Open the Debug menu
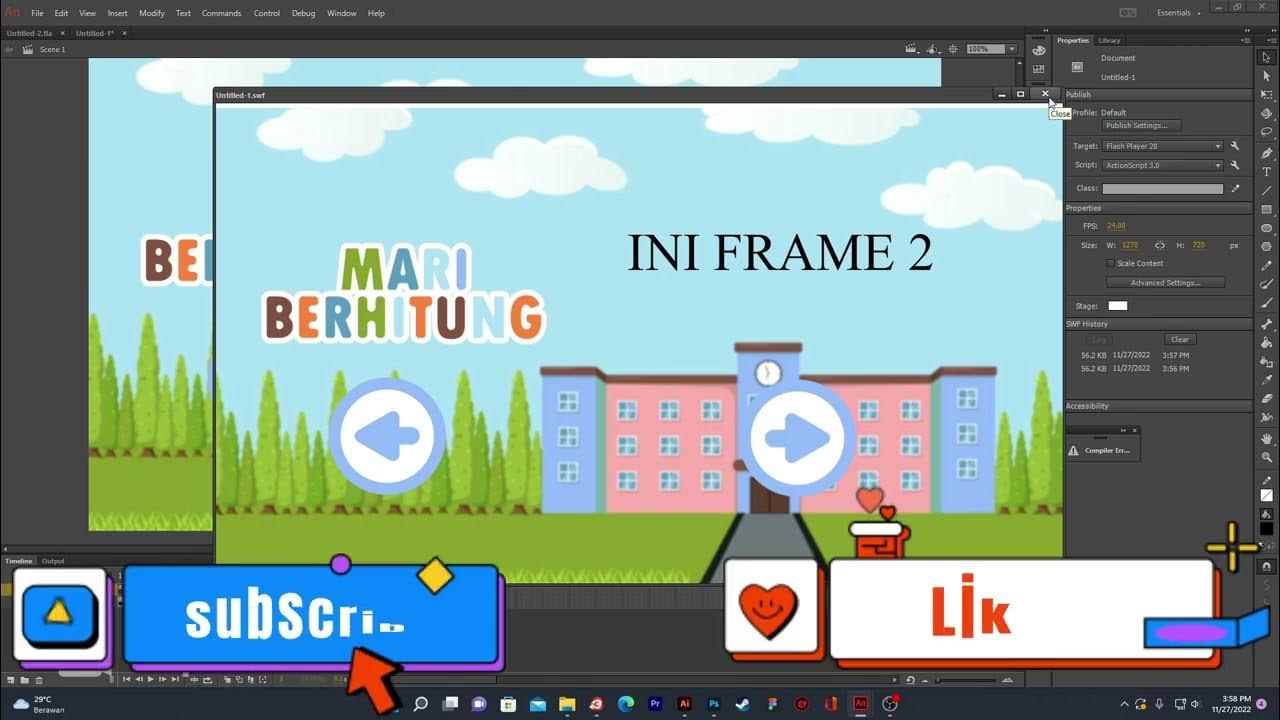The width and height of the screenshot is (1280, 720). coord(303,13)
